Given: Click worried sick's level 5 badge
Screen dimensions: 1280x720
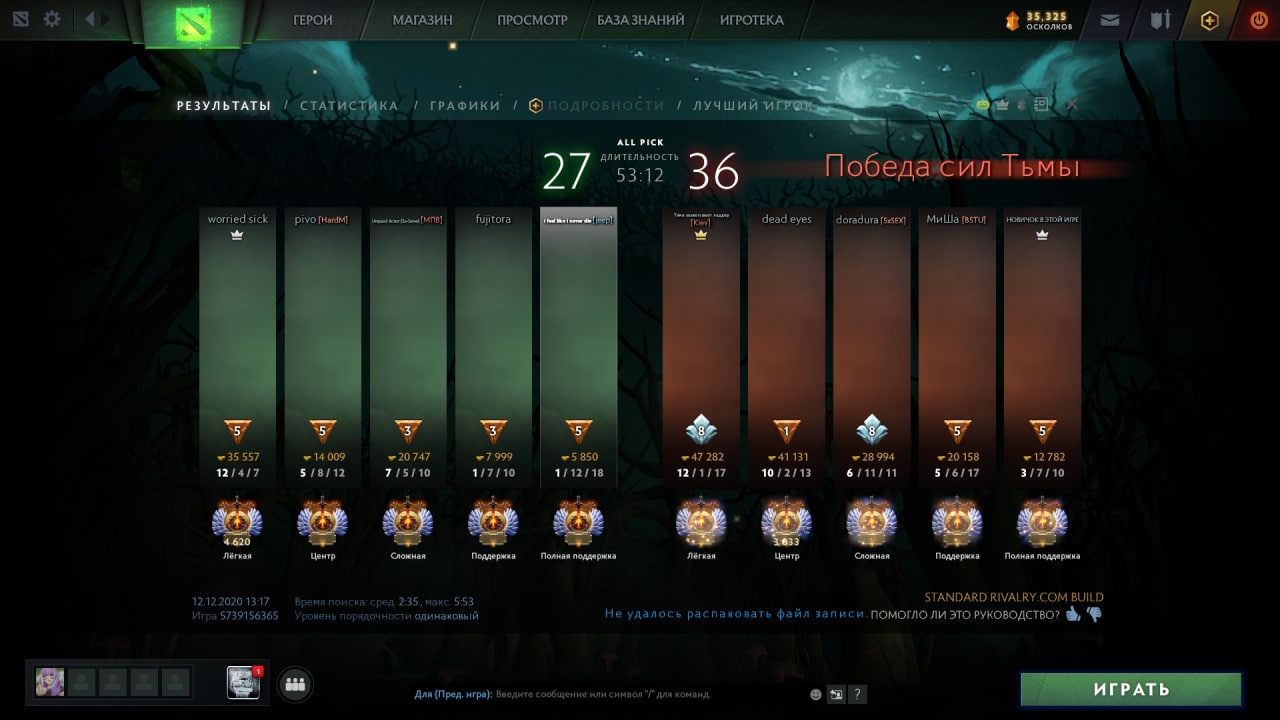Looking at the screenshot, I should (x=237, y=431).
